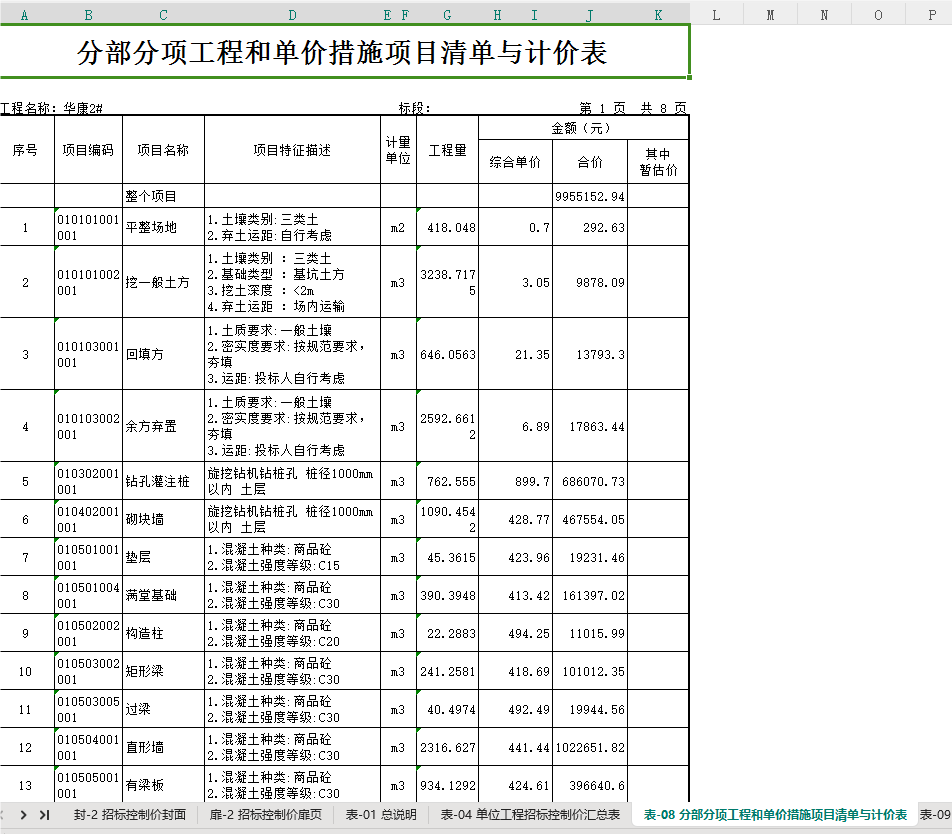Select column L header
The height and width of the screenshot is (834, 952).
[x=716, y=15]
